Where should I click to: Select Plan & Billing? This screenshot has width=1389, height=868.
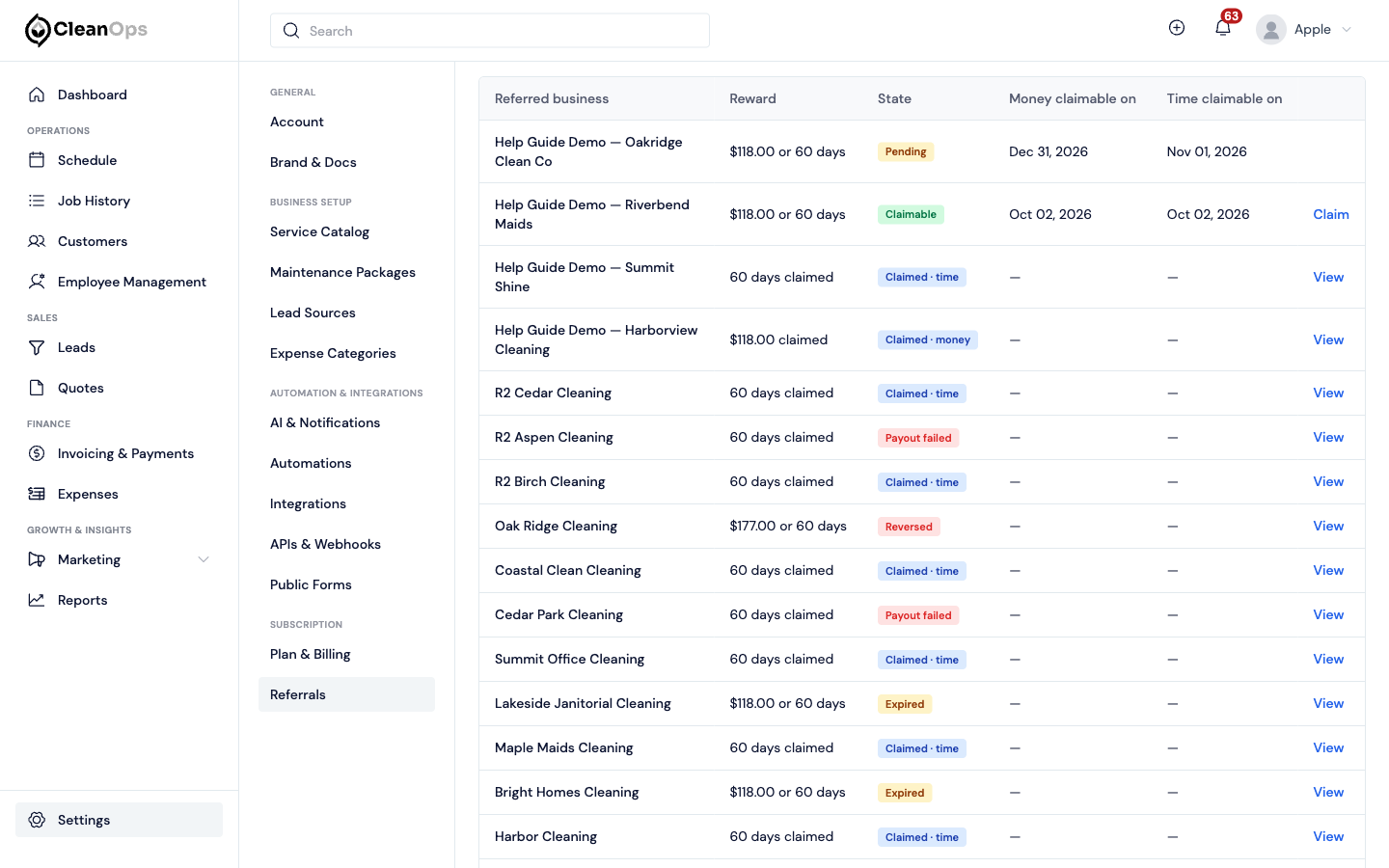[310, 654]
